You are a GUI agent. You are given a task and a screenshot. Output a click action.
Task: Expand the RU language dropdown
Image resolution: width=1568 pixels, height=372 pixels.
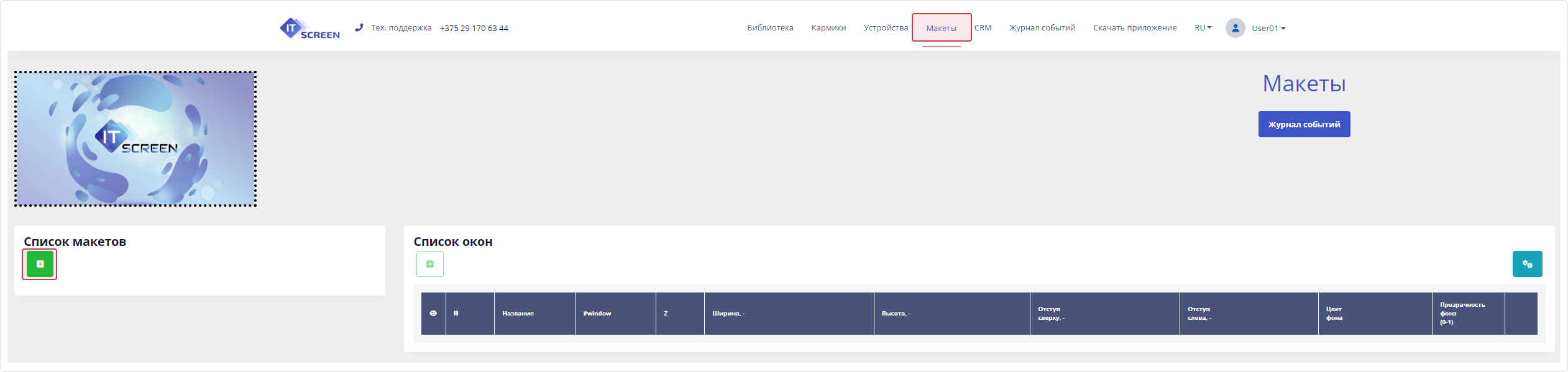click(1203, 28)
